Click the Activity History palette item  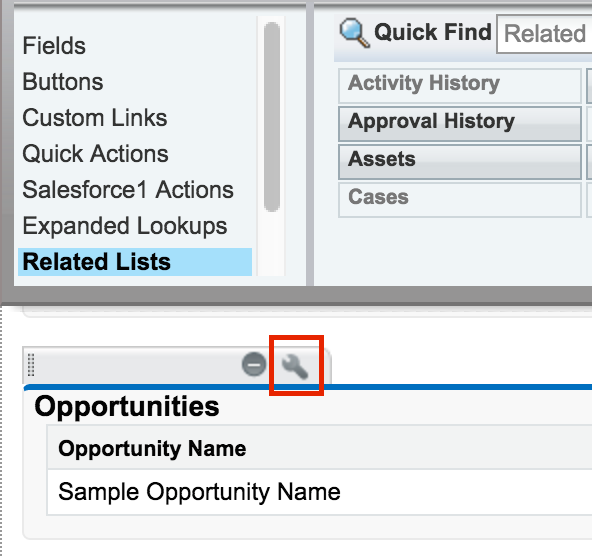(459, 86)
